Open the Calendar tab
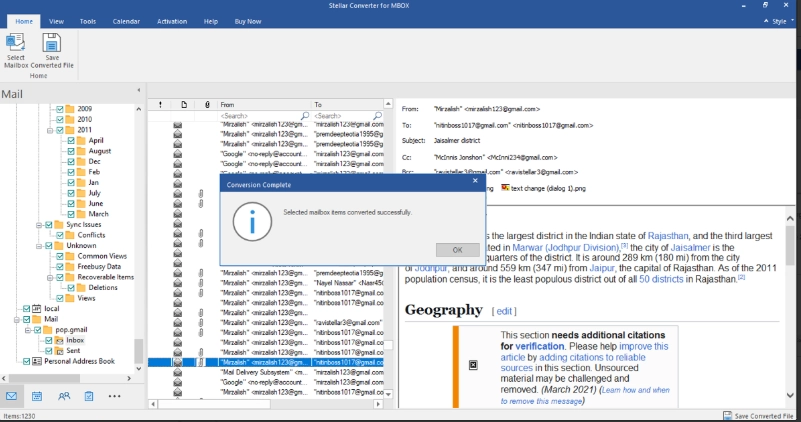The height and width of the screenshot is (422, 801). 126,21
